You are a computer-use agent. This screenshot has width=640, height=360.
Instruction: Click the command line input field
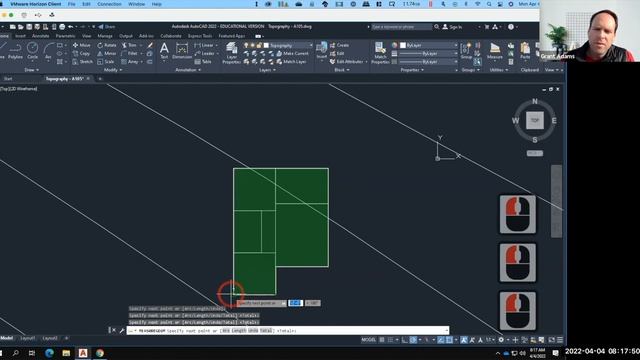(288, 330)
